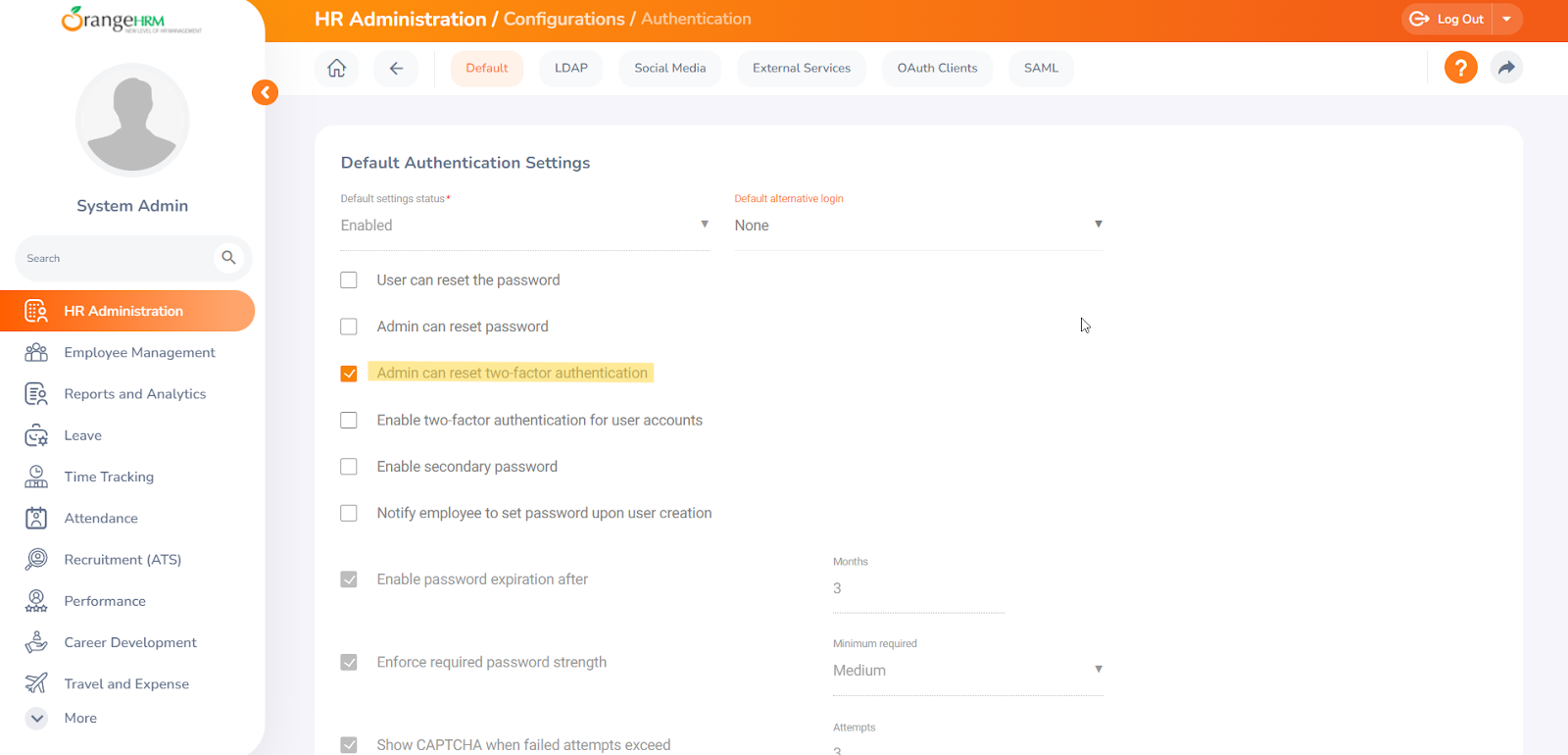Click the System Admin profile avatar
Image resolution: width=1568 pixels, height=755 pixels.
[132, 120]
